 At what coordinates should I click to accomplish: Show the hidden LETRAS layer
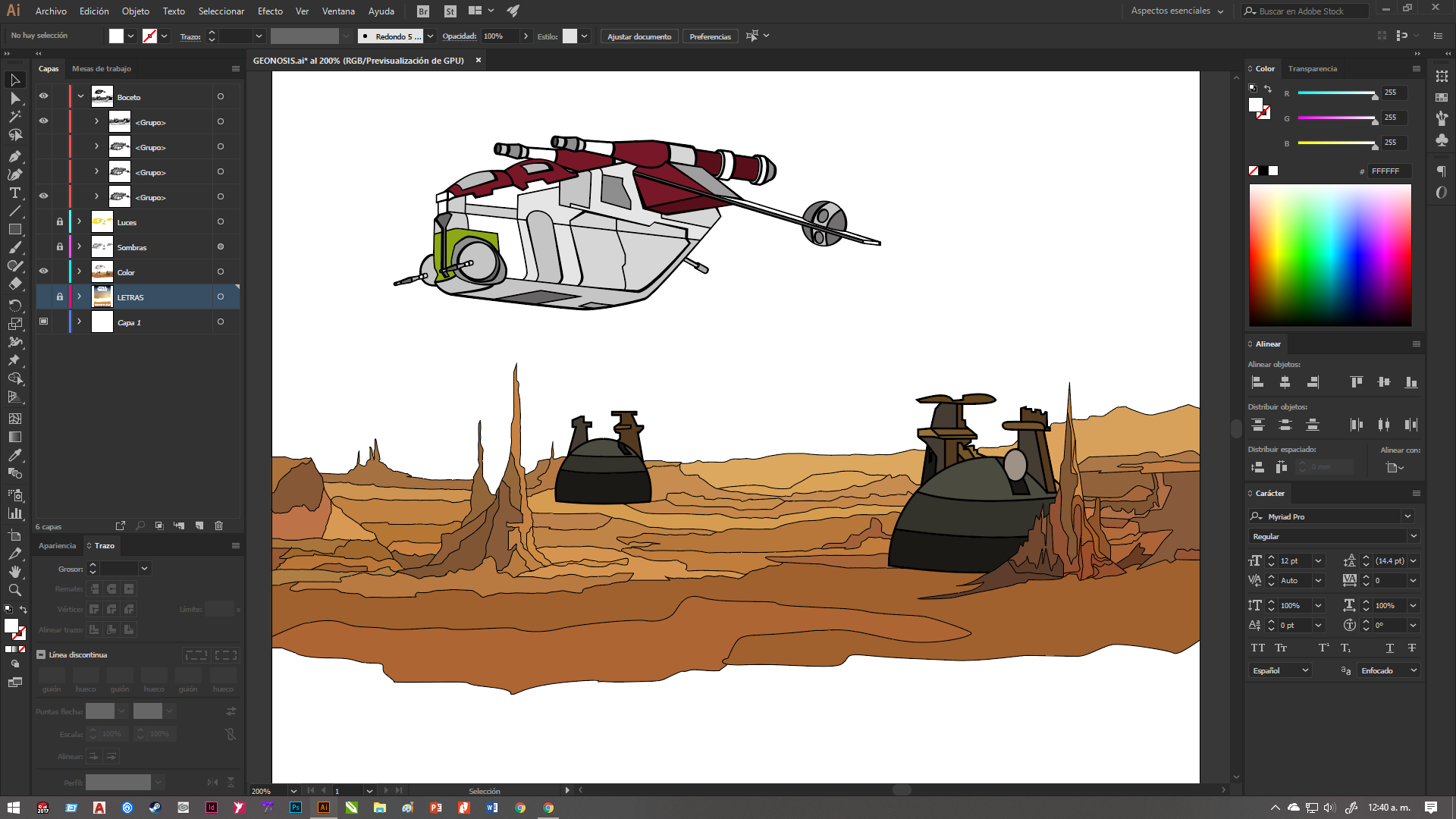[x=43, y=297]
